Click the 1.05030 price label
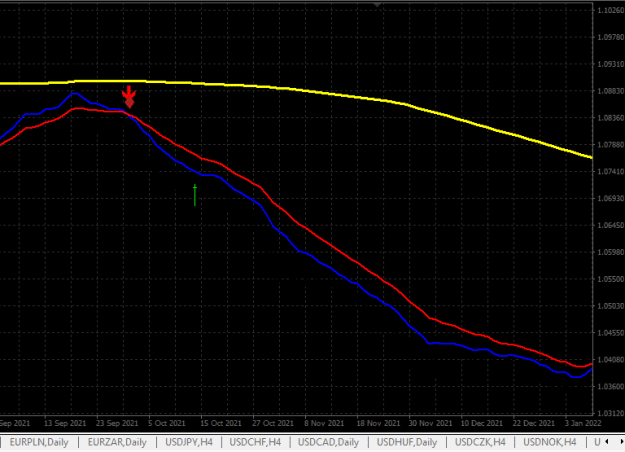This screenshot has width=625, height=452. (611, 306)
